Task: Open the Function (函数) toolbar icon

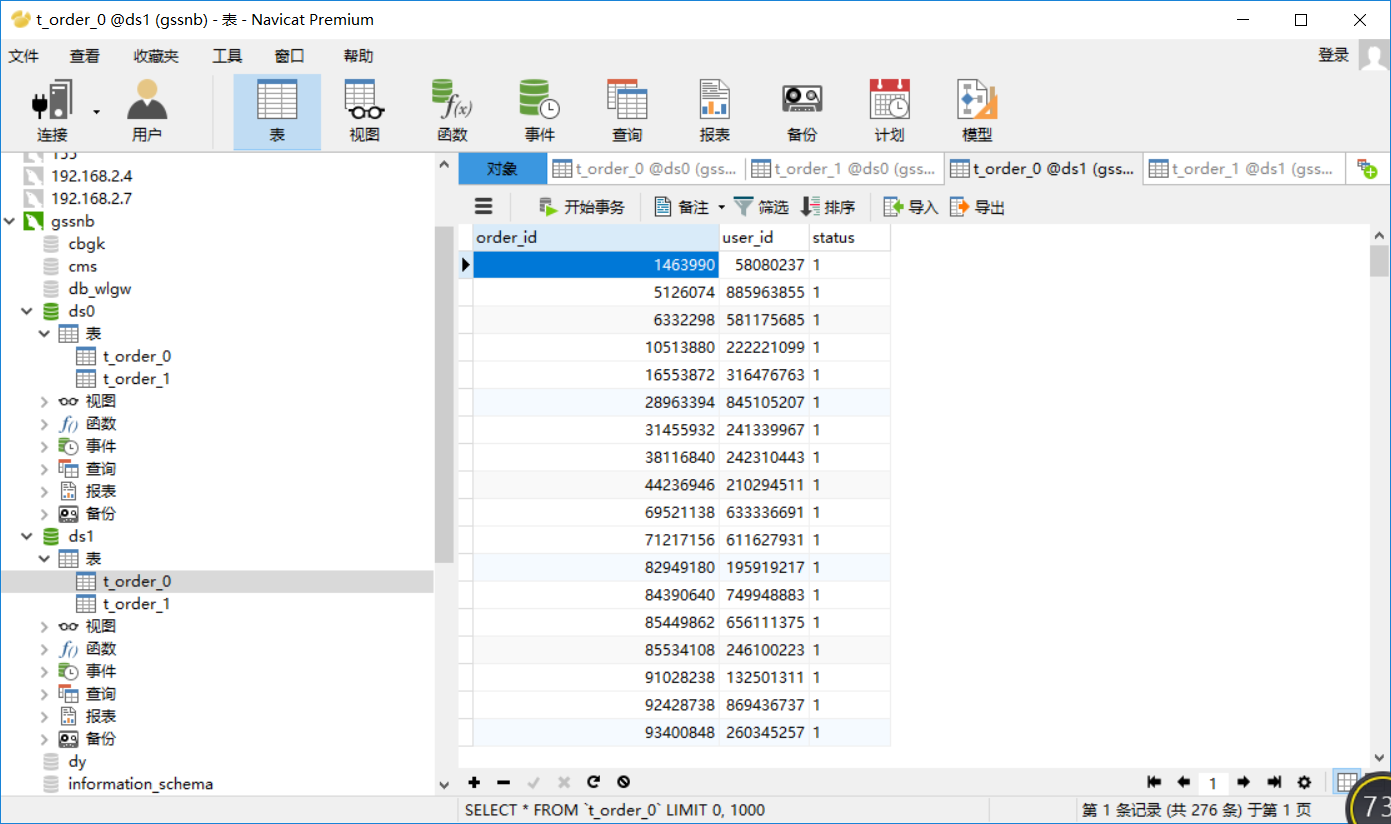Action: [452, 111]
